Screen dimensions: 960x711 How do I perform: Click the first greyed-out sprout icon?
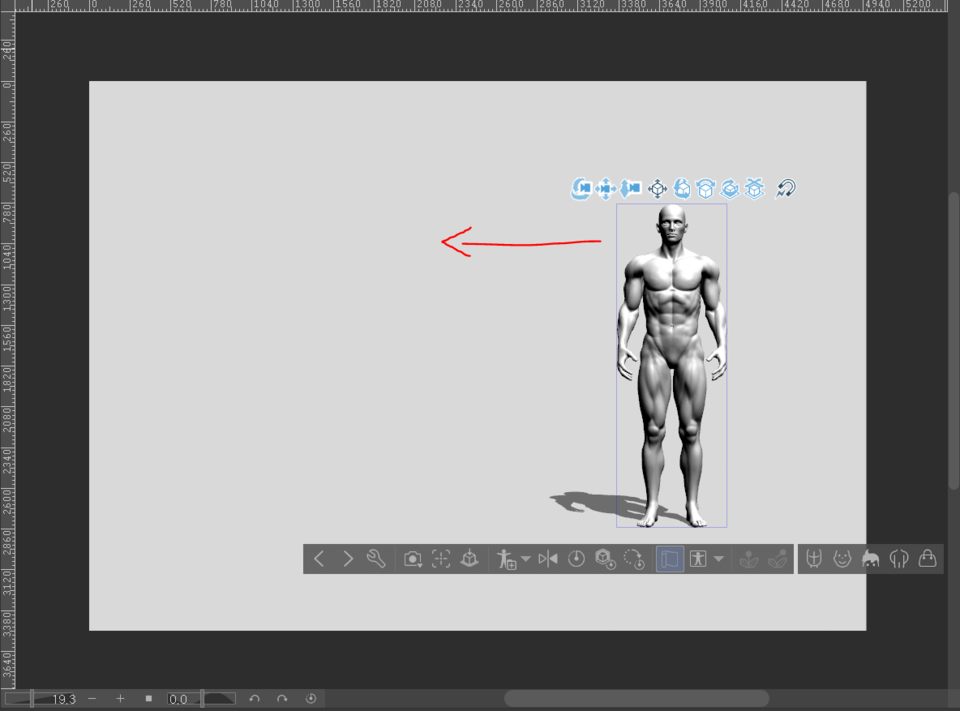tap(749, 559)
